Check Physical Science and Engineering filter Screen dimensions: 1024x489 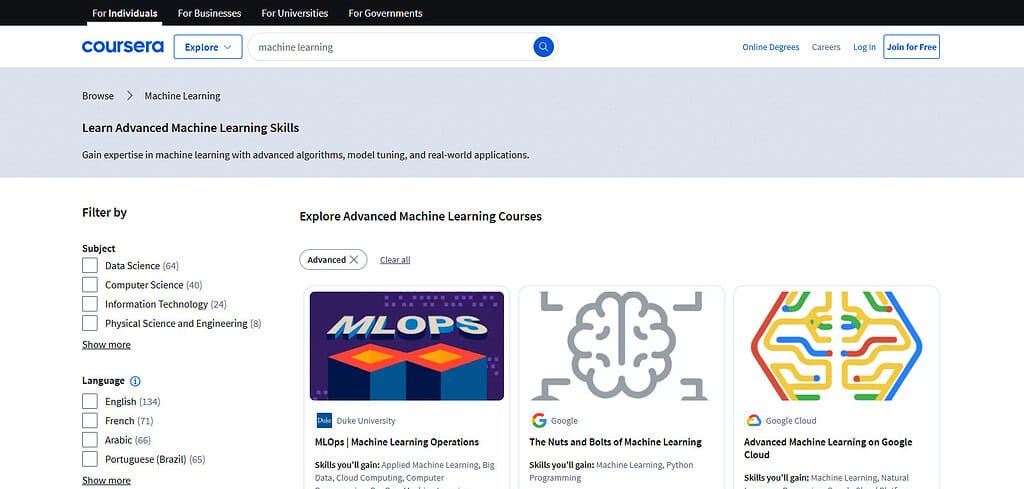point(90,323)
